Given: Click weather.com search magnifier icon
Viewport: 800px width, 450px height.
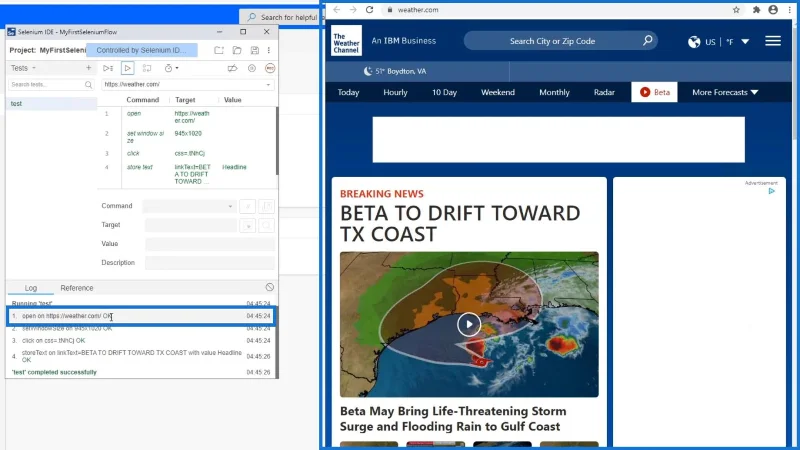Looking at the screenshot, I should coord(647,40).
